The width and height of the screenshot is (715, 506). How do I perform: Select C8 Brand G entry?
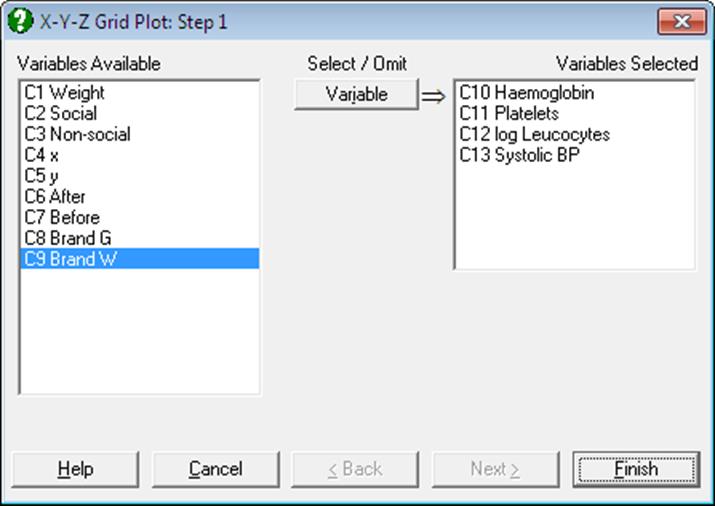pyautogui.click(x=140, y=238)
